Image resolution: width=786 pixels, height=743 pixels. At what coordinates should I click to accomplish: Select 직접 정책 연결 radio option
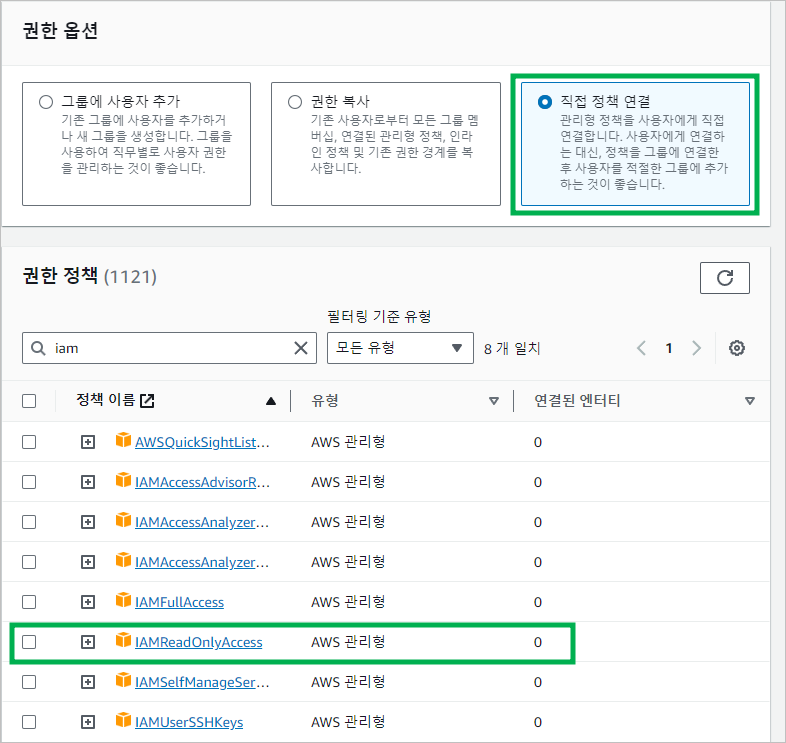[x=544, y=102]
